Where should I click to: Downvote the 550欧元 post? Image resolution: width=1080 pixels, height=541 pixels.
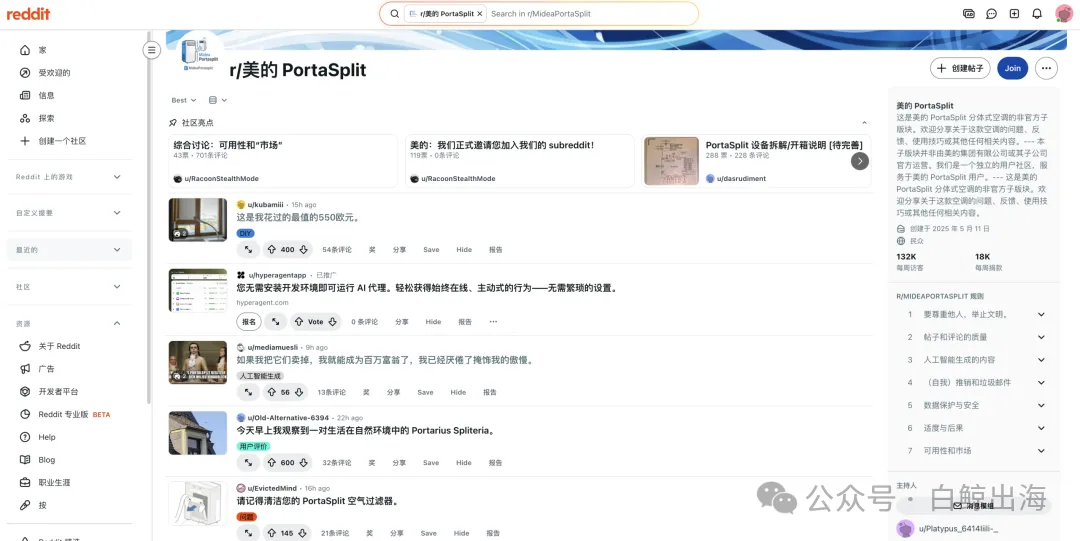pos(303,249)
